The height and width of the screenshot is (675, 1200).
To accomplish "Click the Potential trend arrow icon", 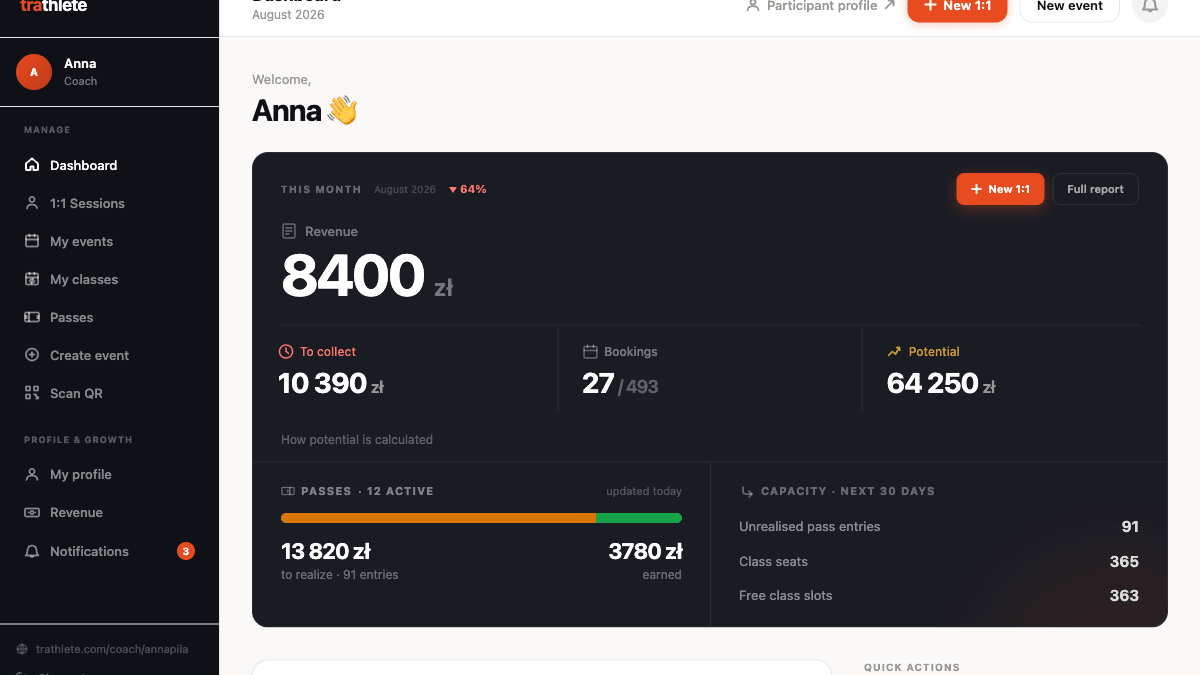I will pos(894,351).
